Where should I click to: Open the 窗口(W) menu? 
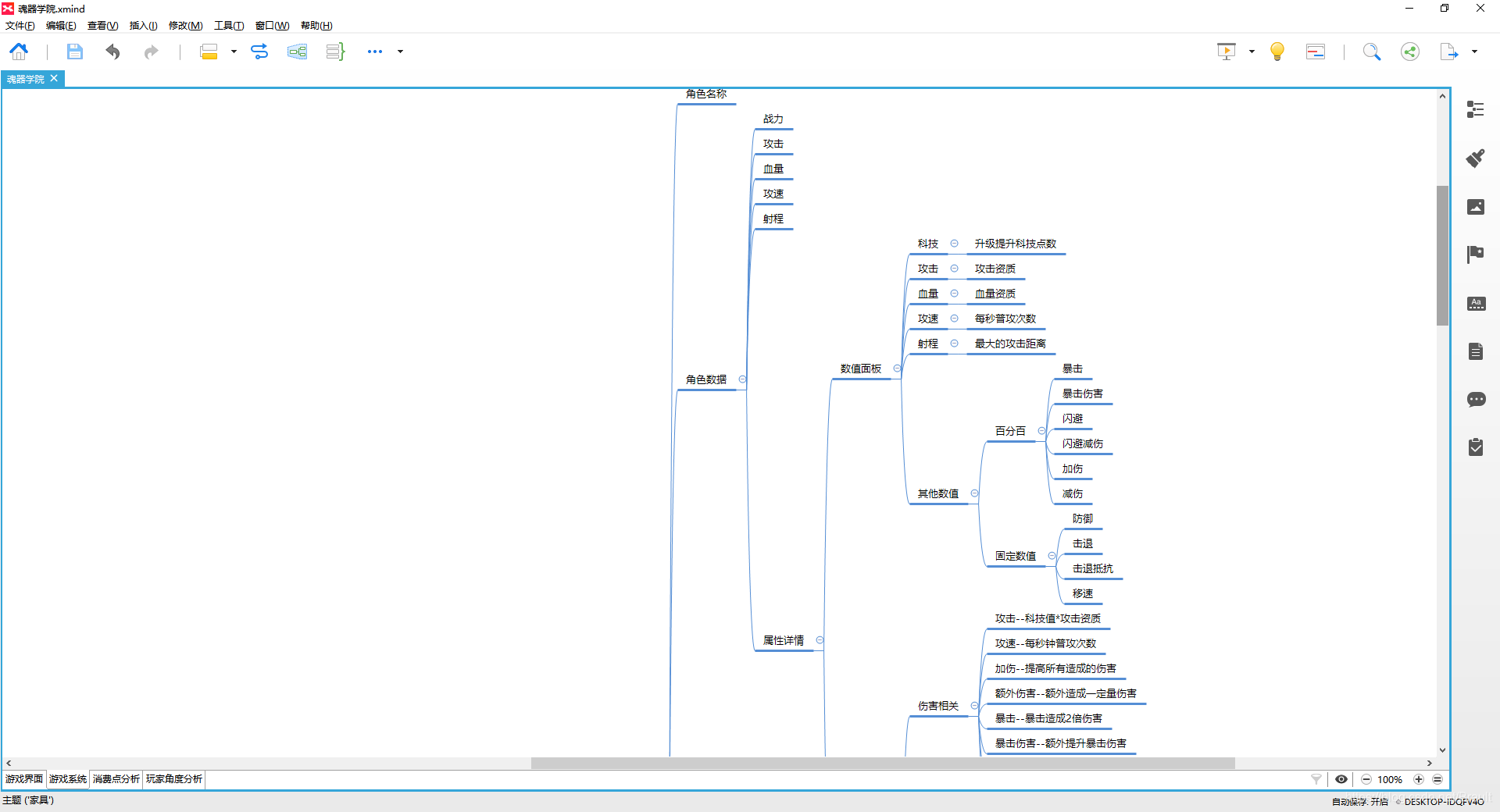tap(272, 26)
